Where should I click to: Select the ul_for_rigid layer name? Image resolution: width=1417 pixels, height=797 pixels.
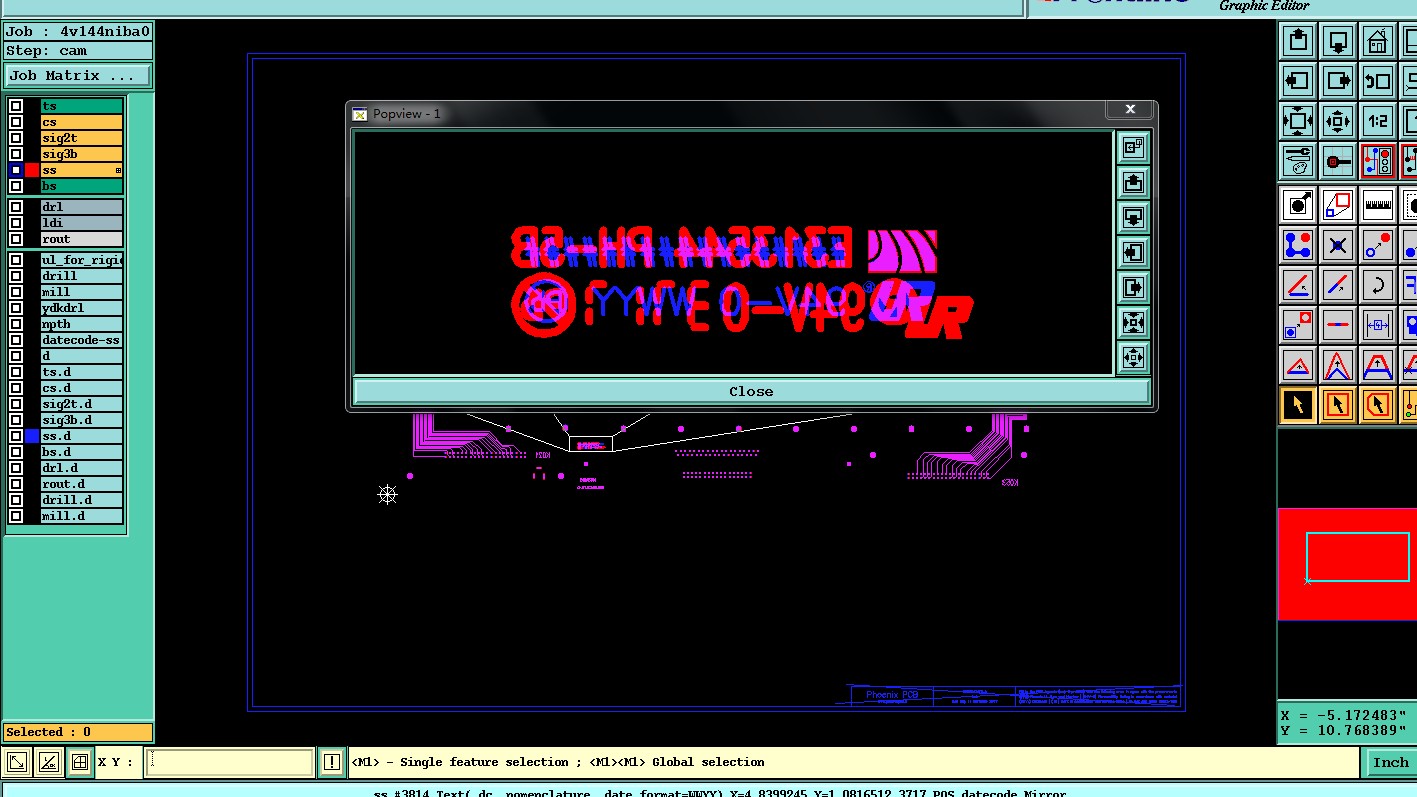pos(82,260)
